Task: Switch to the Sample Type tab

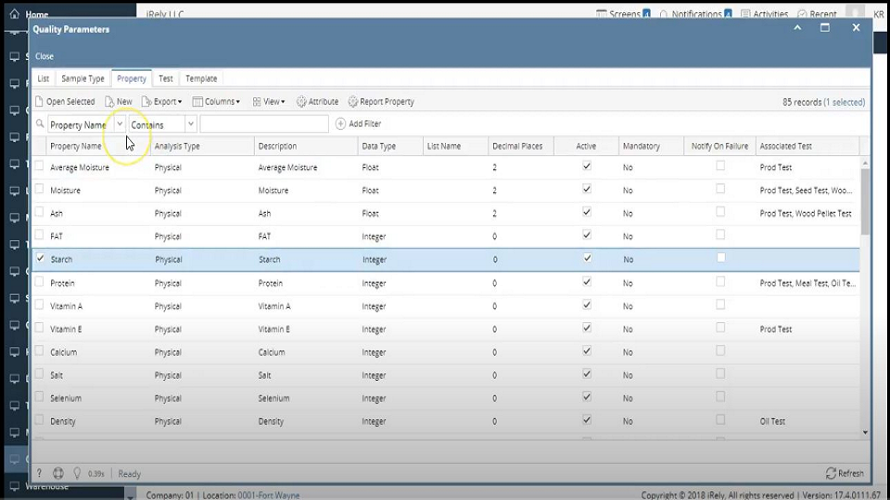Action: click(83, 78)
